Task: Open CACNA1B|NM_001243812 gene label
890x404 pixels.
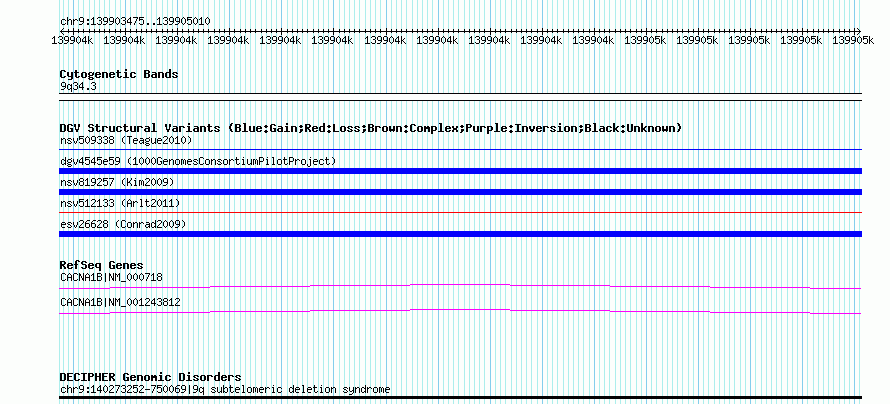Action: coord(120,302)
